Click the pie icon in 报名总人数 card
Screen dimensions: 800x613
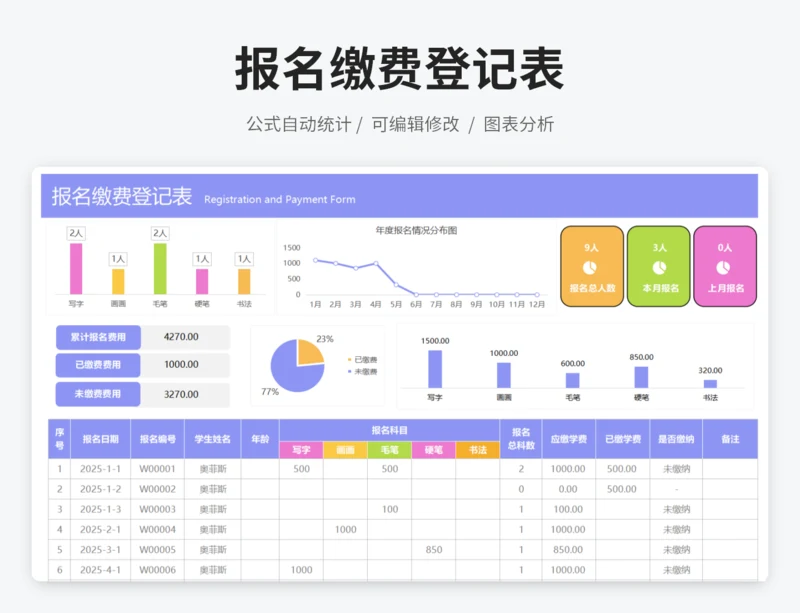pos(591,267)
